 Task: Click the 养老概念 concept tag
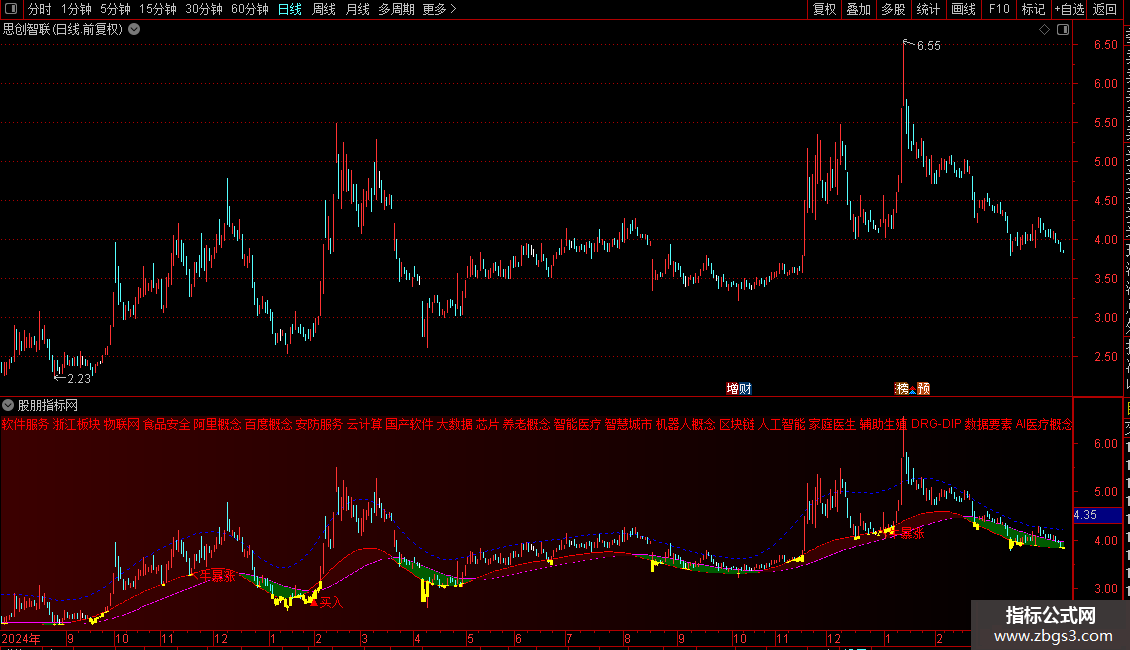coord(526,424)
